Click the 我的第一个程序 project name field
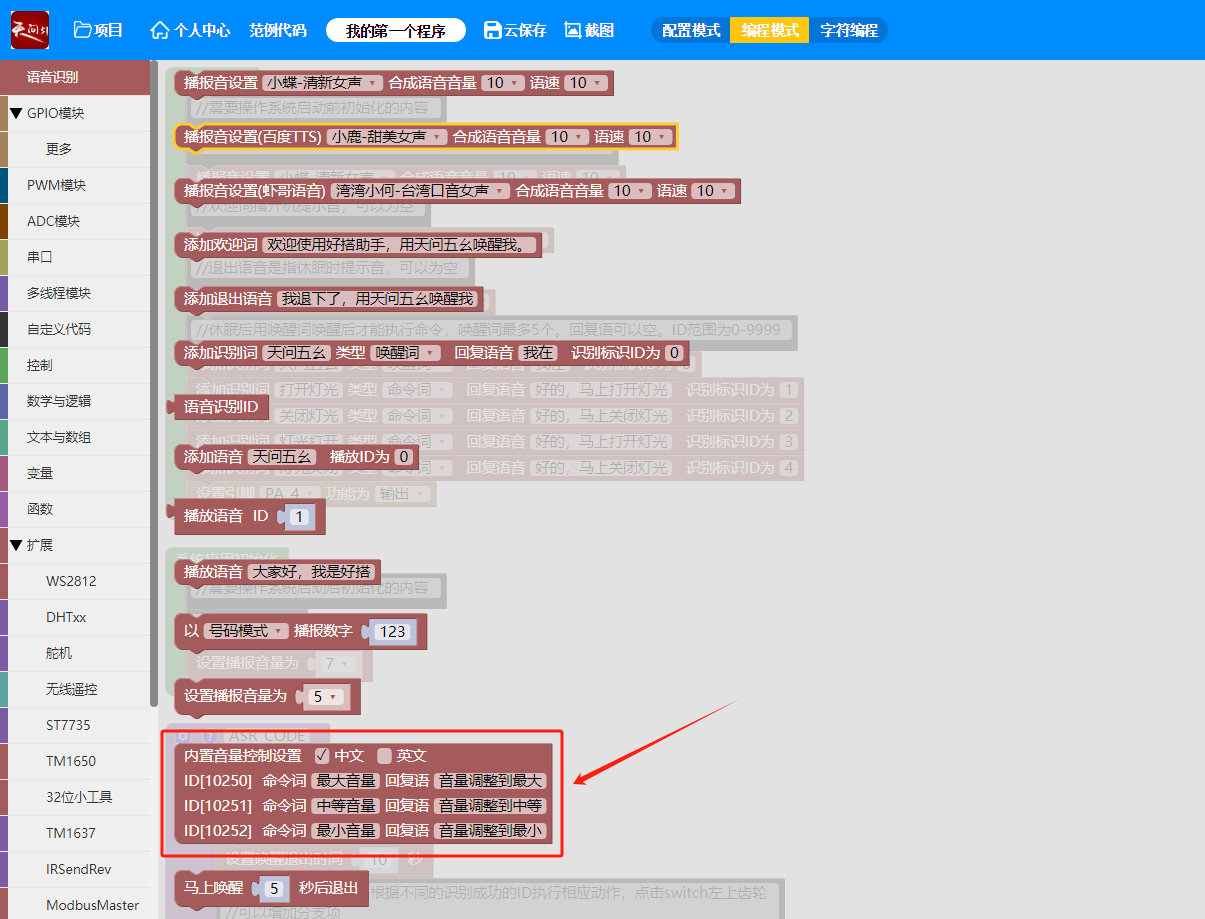1205x919 pixels. [396, 30]
